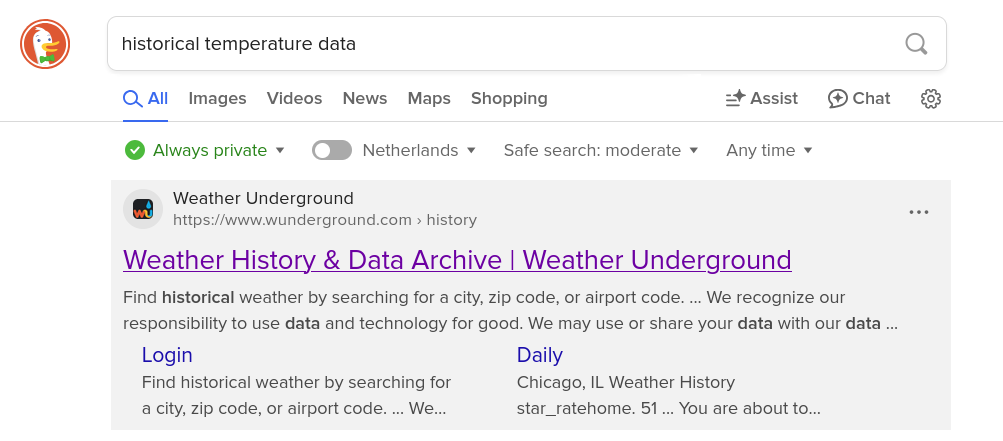
Task: Open the Safe search: moderate dropdown
Action: click(x=601, y=150)
